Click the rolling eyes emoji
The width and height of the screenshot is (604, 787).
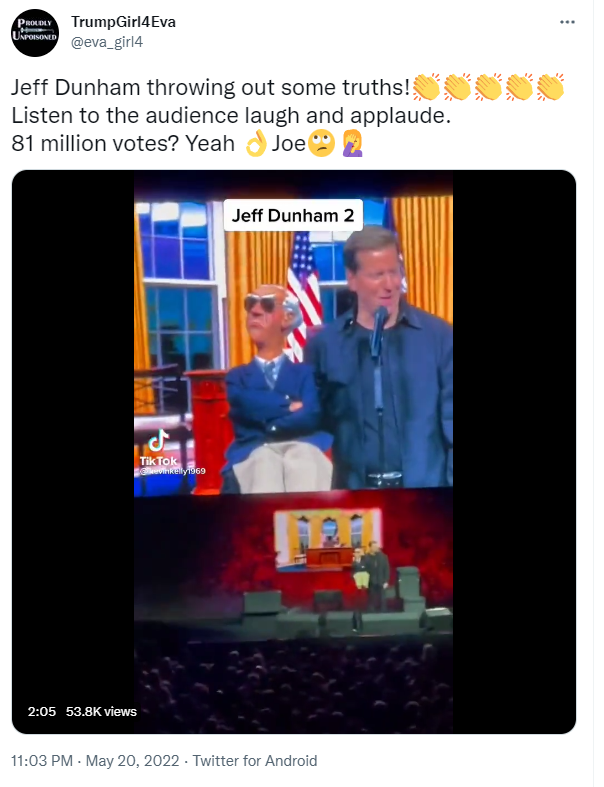click(x=321, y=144)
